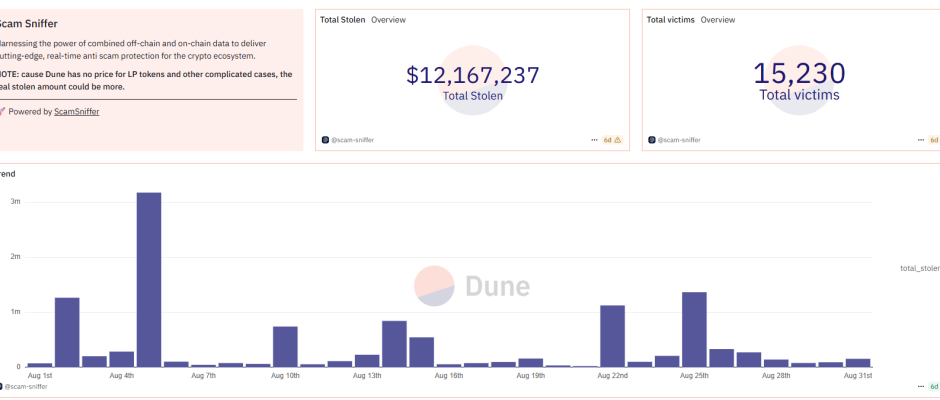Toggle the total_stolen legend series
This screenshot has width=940, height=400.
[x=919, y=268]
